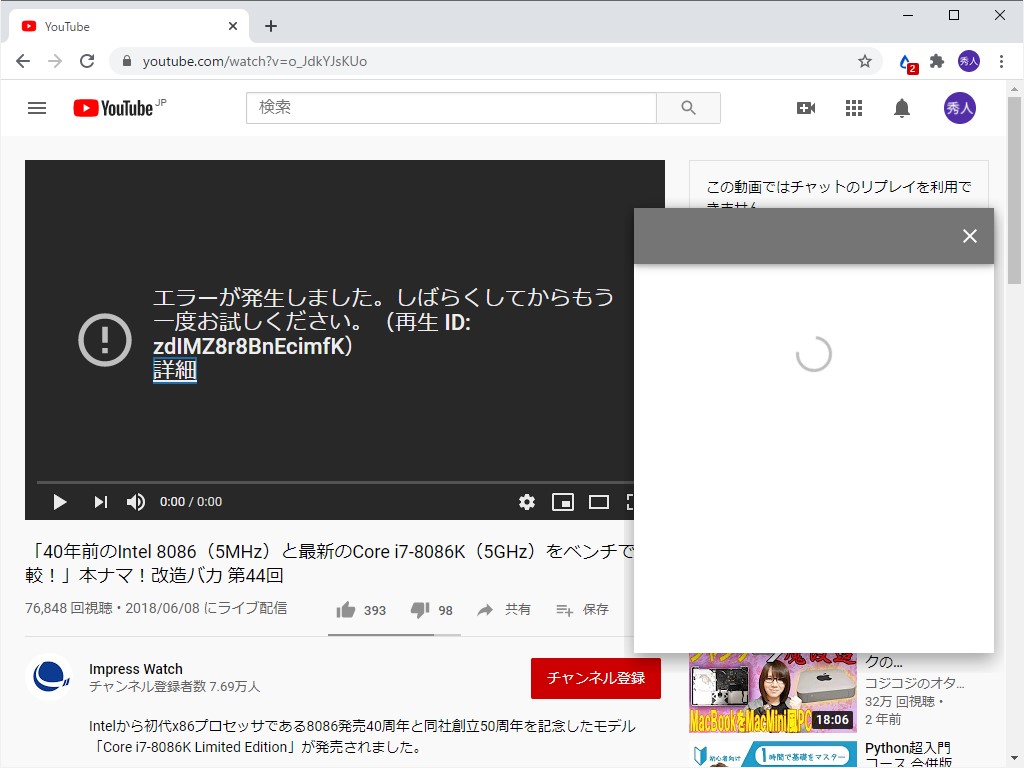Open the Google apps grid icon

[853, 107]
